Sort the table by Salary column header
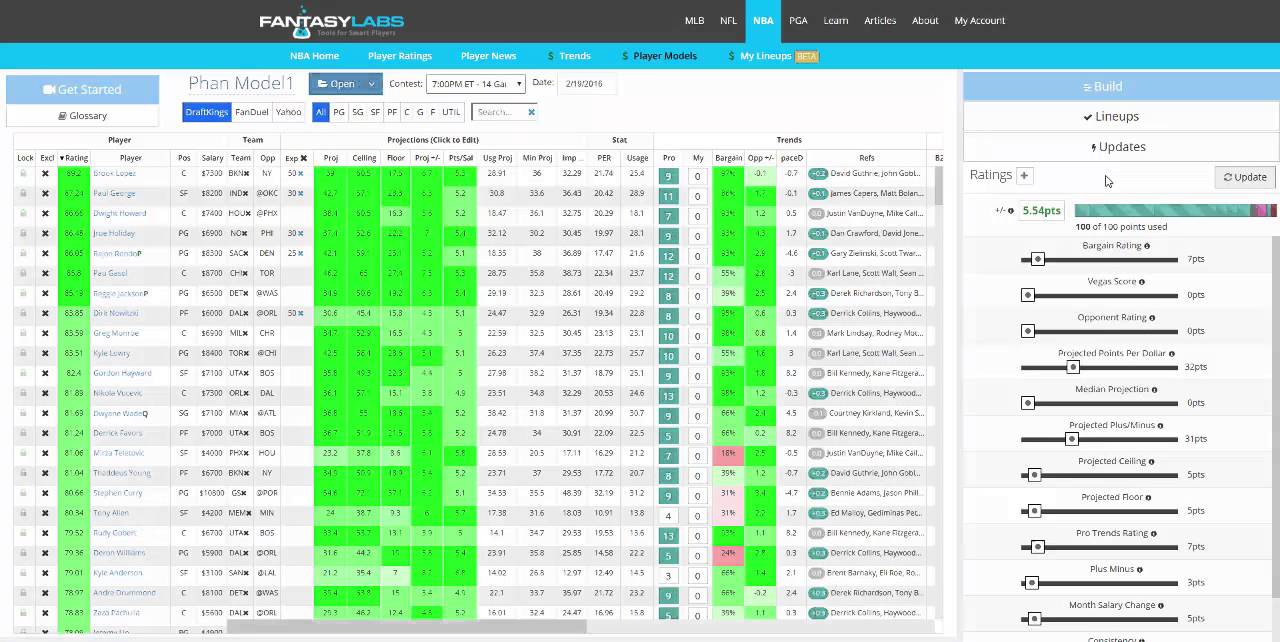This screenshot has height=642, width=1280. [x=212, y=158]
